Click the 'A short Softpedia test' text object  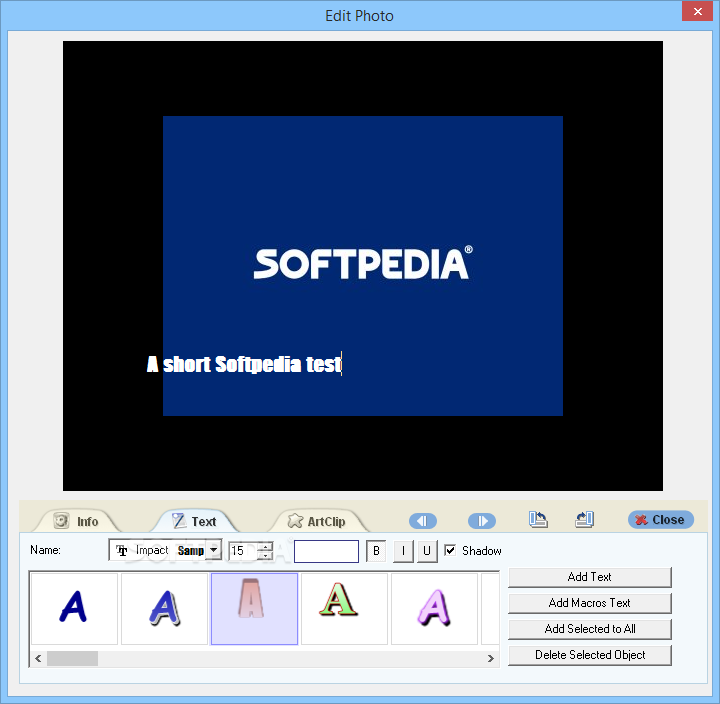click(x=244, y=365)
